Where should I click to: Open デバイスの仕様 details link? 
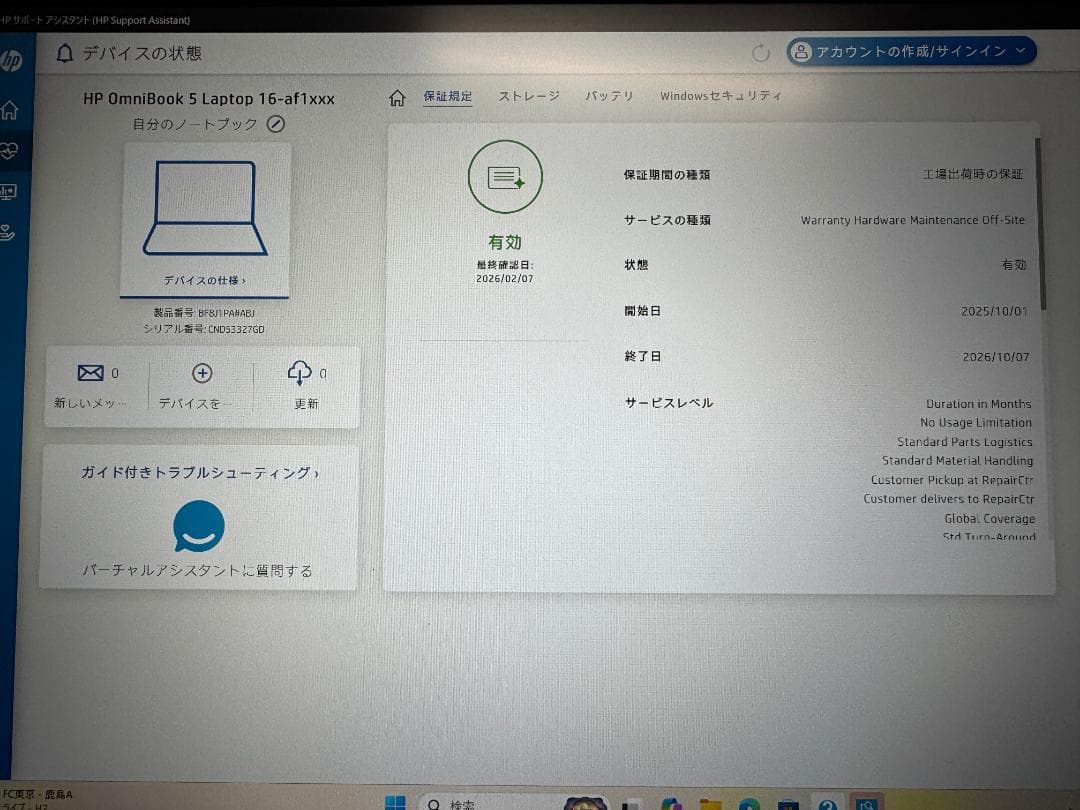click(205, 281)
